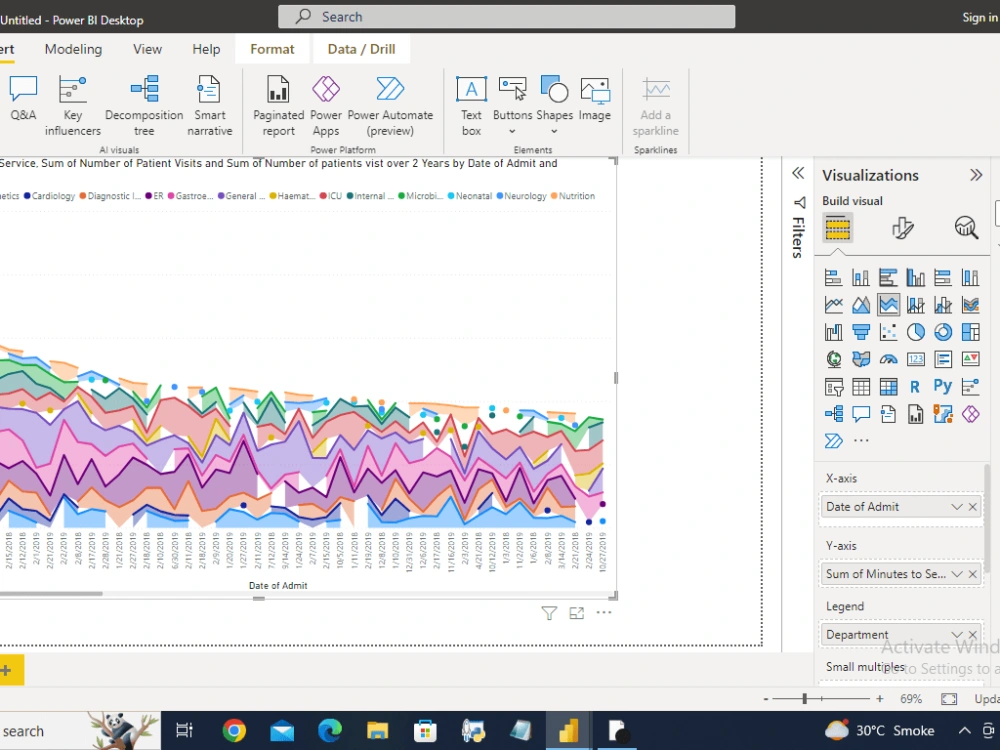1000x750 pixels.
Task: Select the globe map visual
Action: click(x=833, y=359)
